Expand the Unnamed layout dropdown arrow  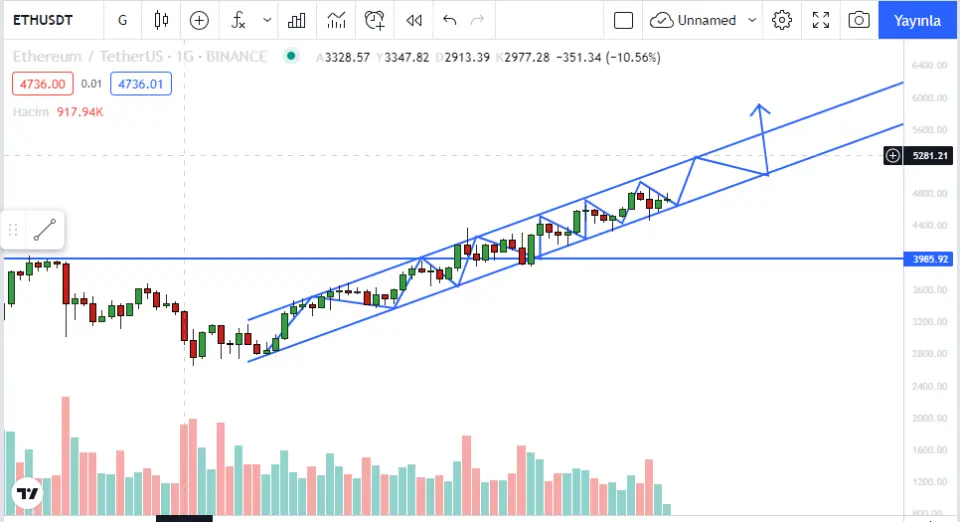coord(750,20)
